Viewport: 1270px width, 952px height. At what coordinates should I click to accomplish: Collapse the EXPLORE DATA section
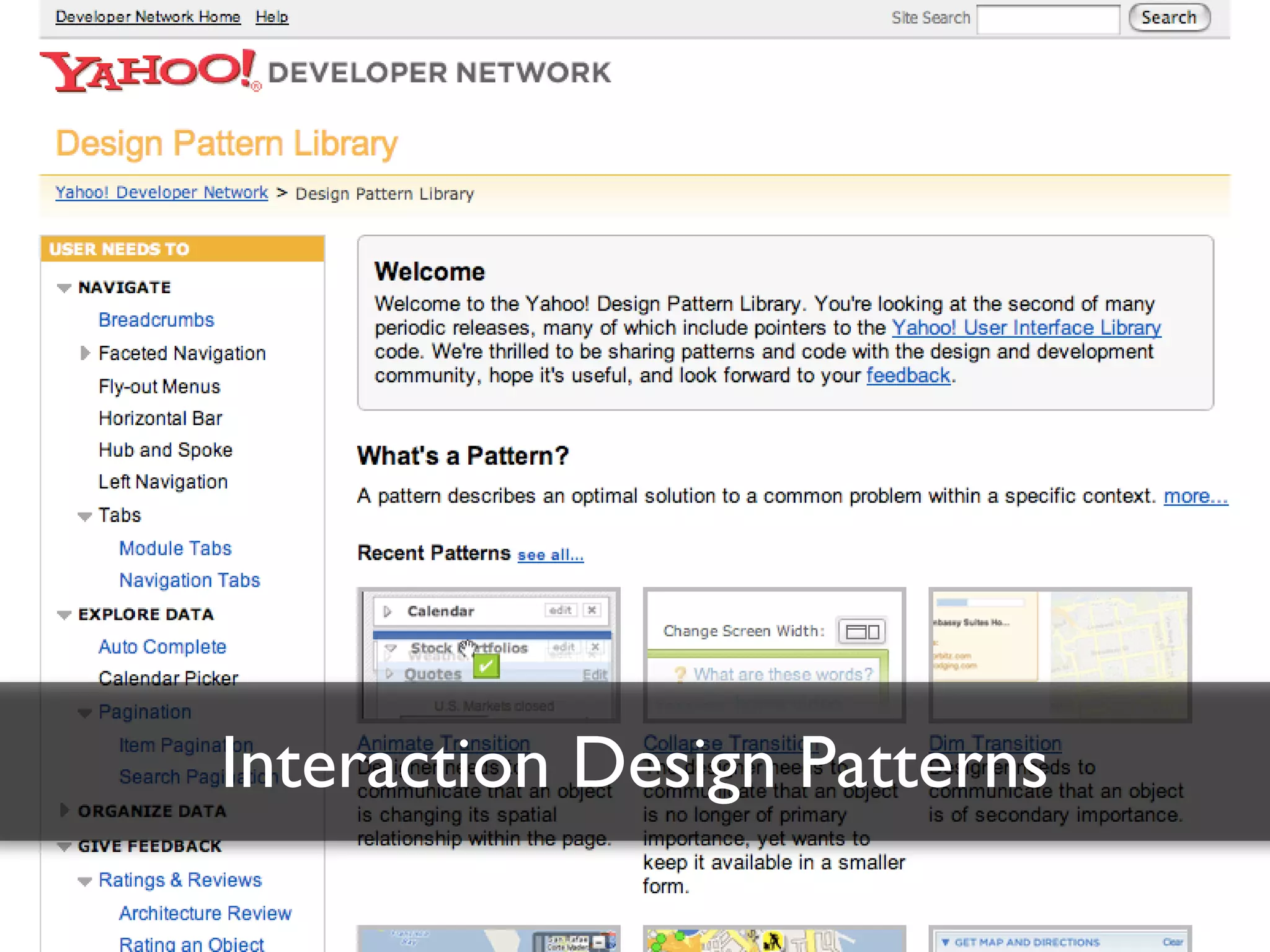[64, 615]
